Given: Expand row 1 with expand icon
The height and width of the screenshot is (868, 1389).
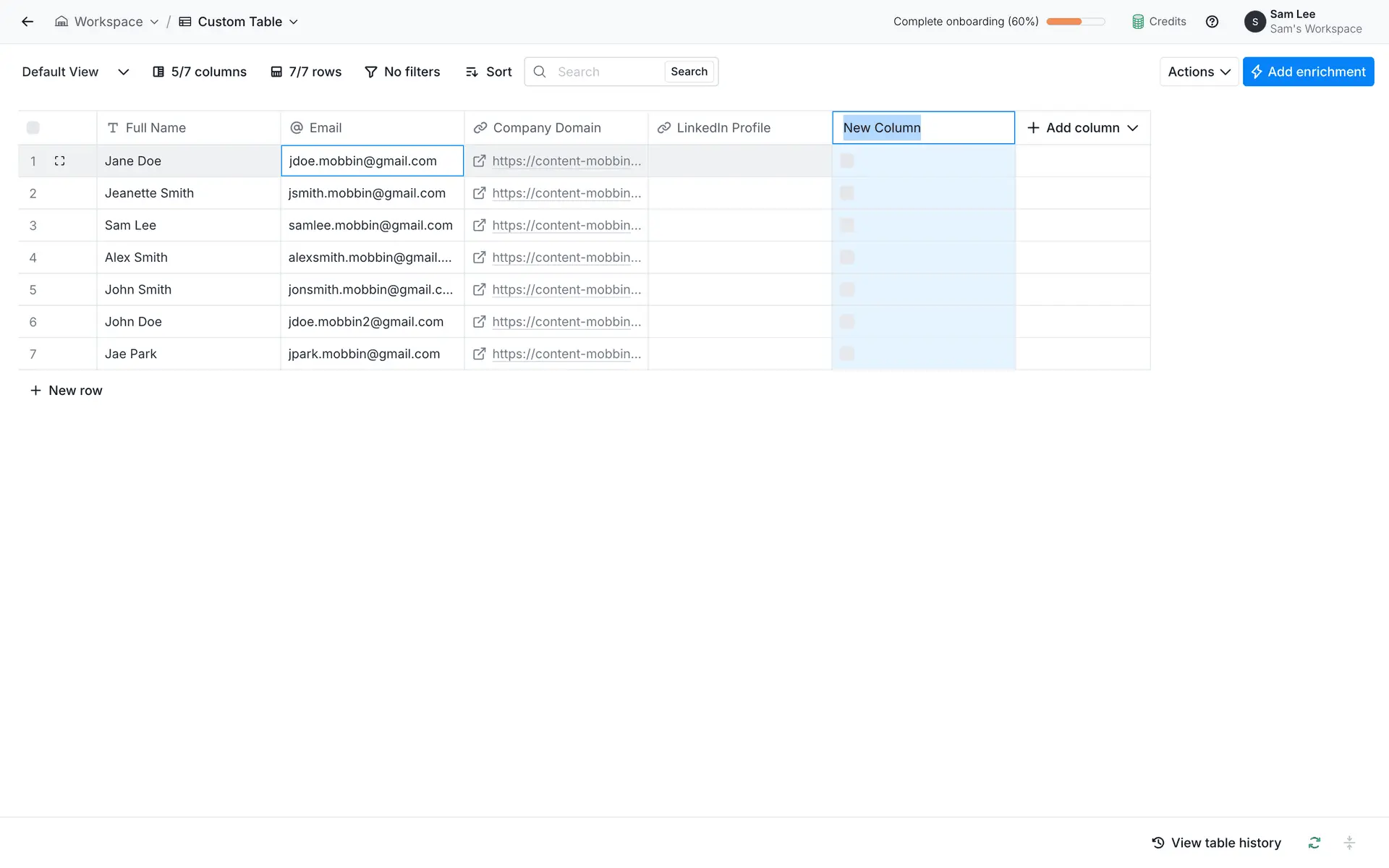Looking at the screenshot, I should 60,161.
